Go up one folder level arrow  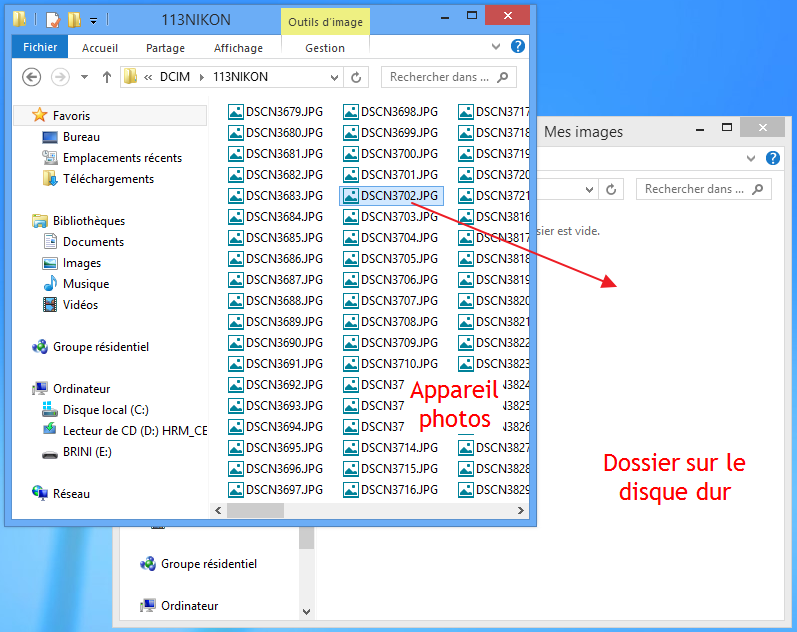(x=106, y=77)
